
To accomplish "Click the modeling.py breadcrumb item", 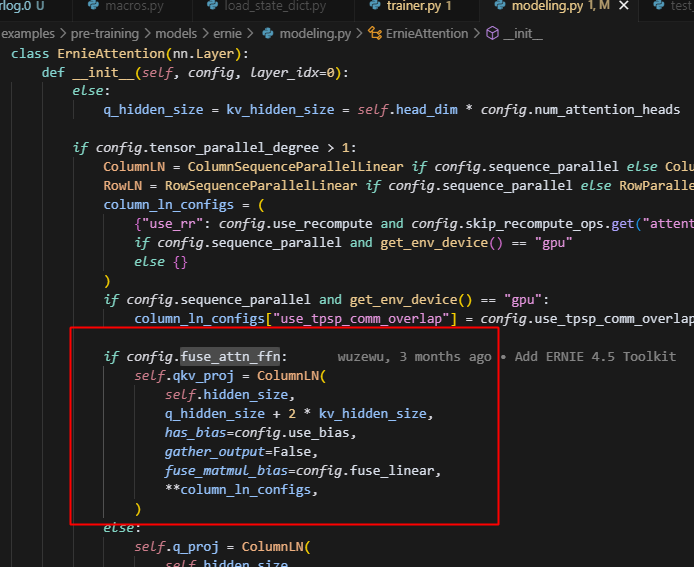I will pos(314,33).
